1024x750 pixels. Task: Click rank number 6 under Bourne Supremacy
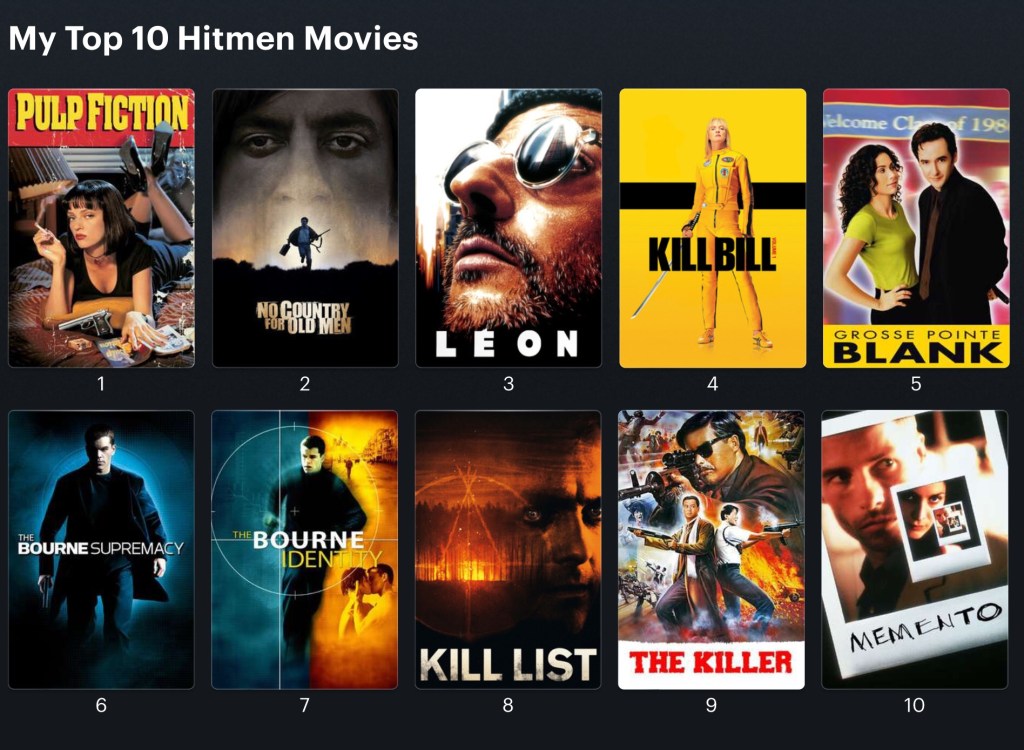click(101, 705)
